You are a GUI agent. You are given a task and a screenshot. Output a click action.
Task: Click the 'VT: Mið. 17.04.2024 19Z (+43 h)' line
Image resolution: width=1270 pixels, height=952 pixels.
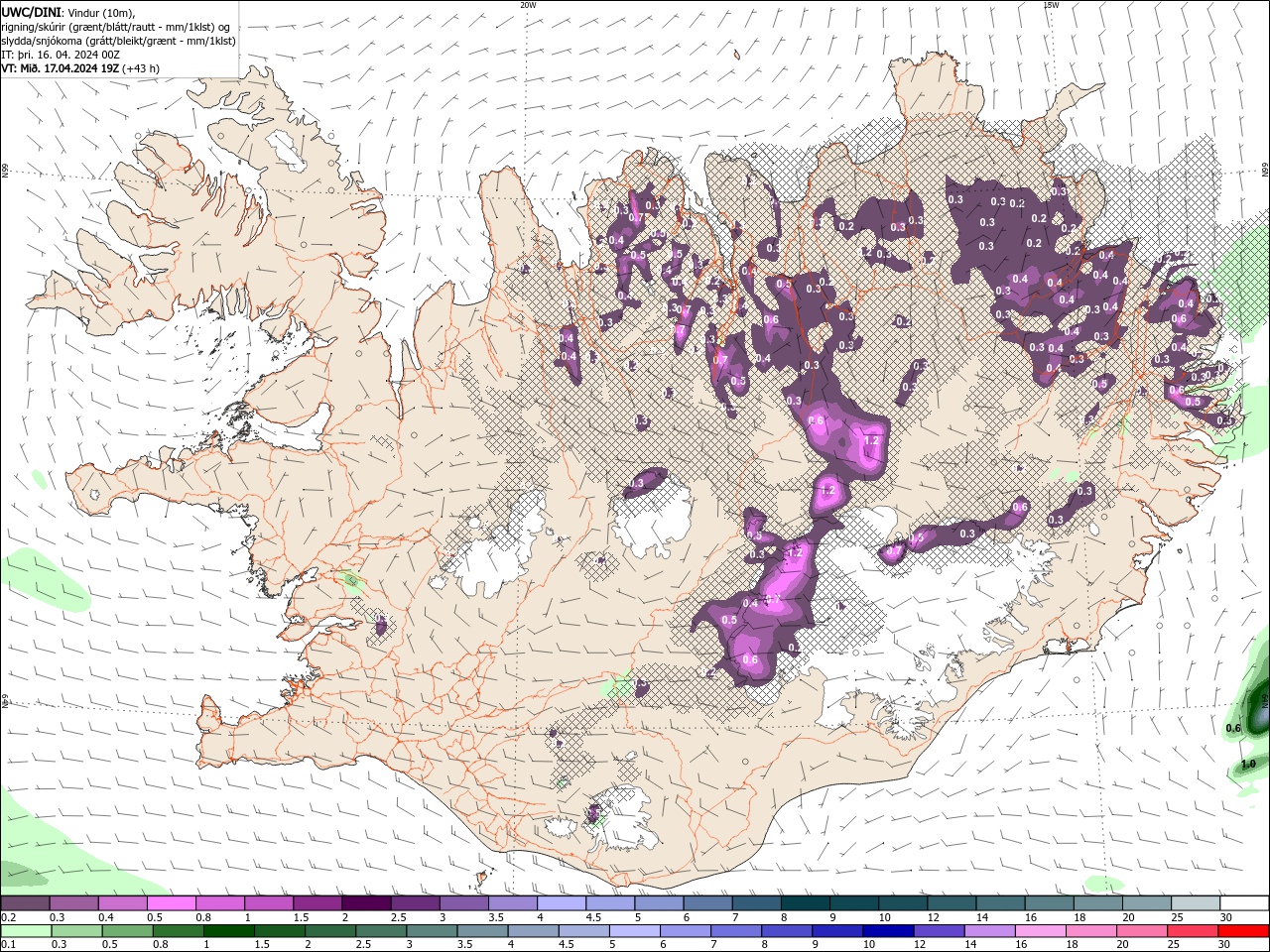80,68
